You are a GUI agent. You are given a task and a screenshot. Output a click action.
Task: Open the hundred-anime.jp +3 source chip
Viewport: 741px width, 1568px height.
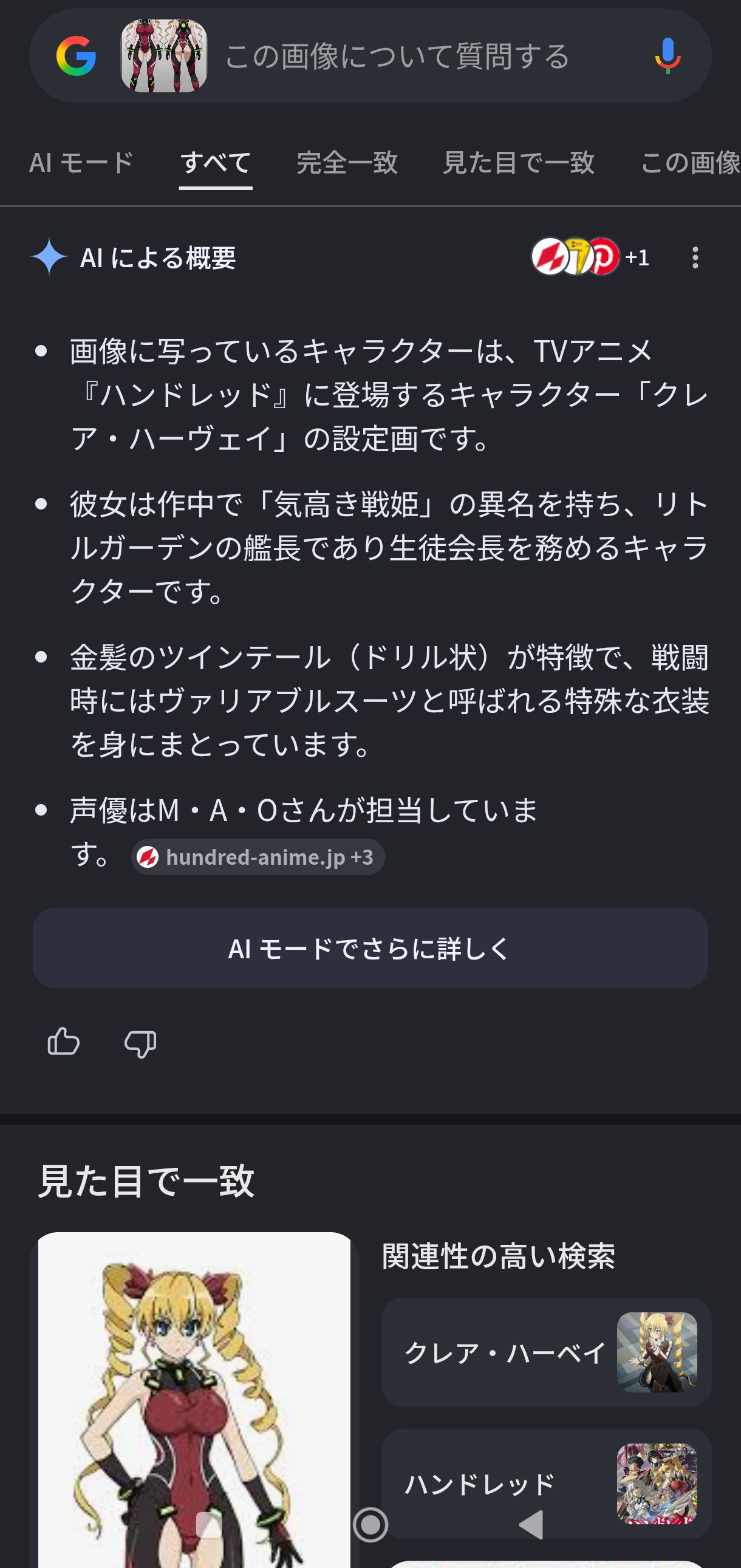coord(258,857)
